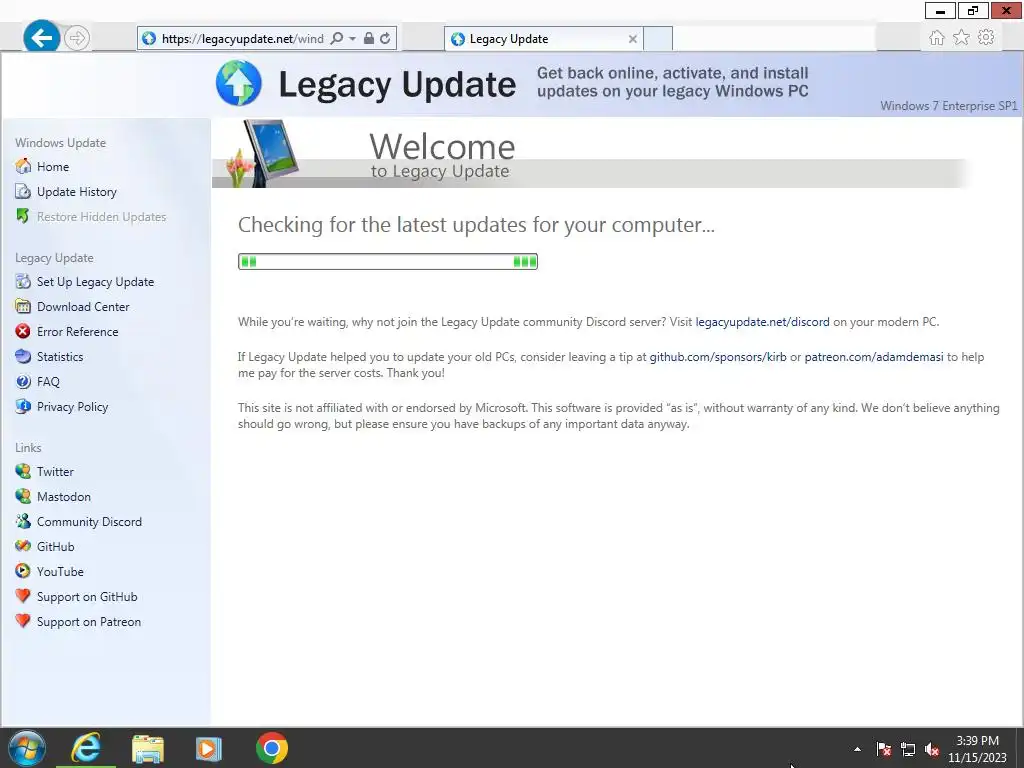
Task: Open the github.com/sponsors/kirb link
Action: point(718,357)
